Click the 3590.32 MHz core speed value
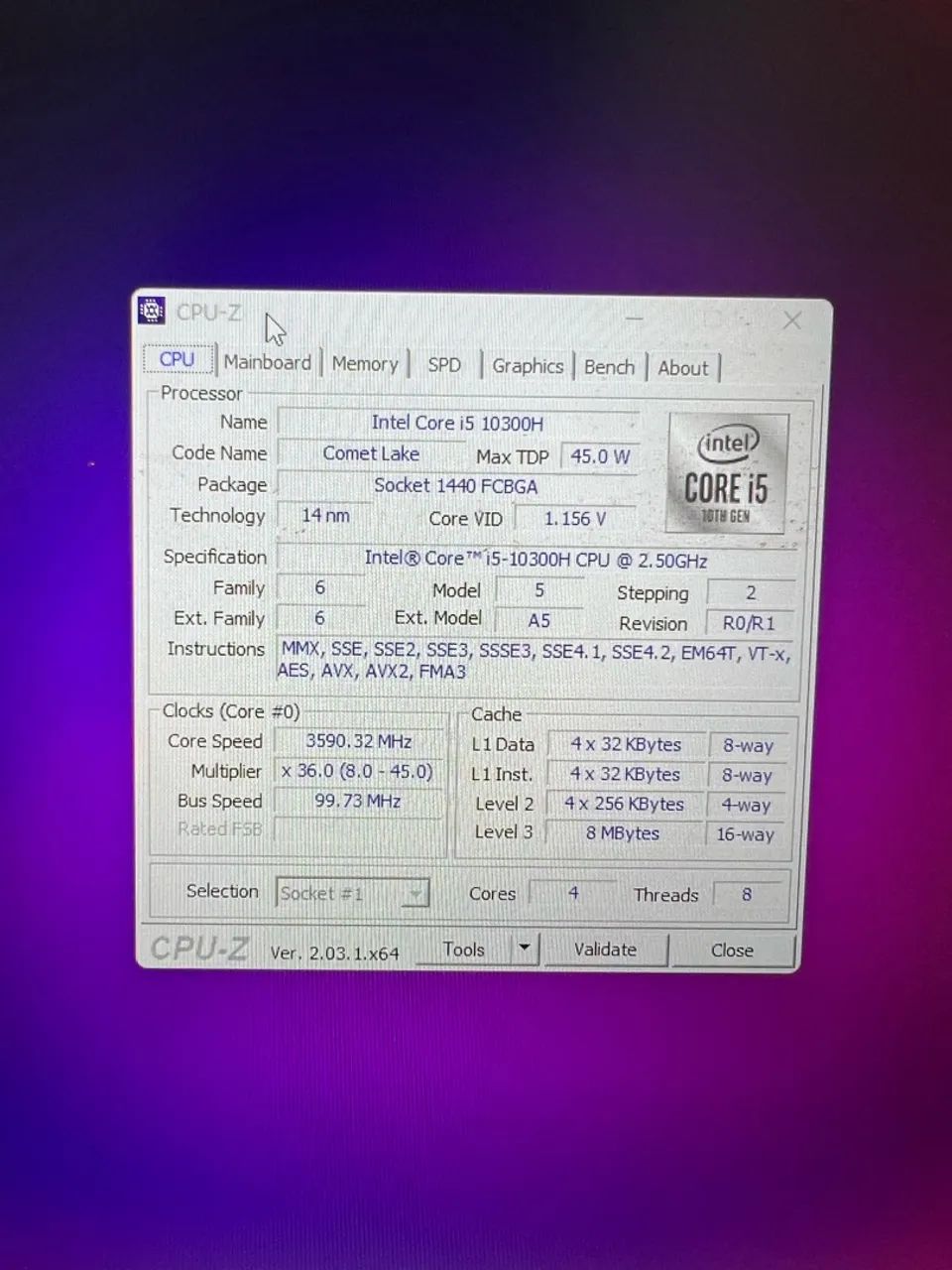The height and width of the screenshot is (1270, 952). tap(359, 741)
